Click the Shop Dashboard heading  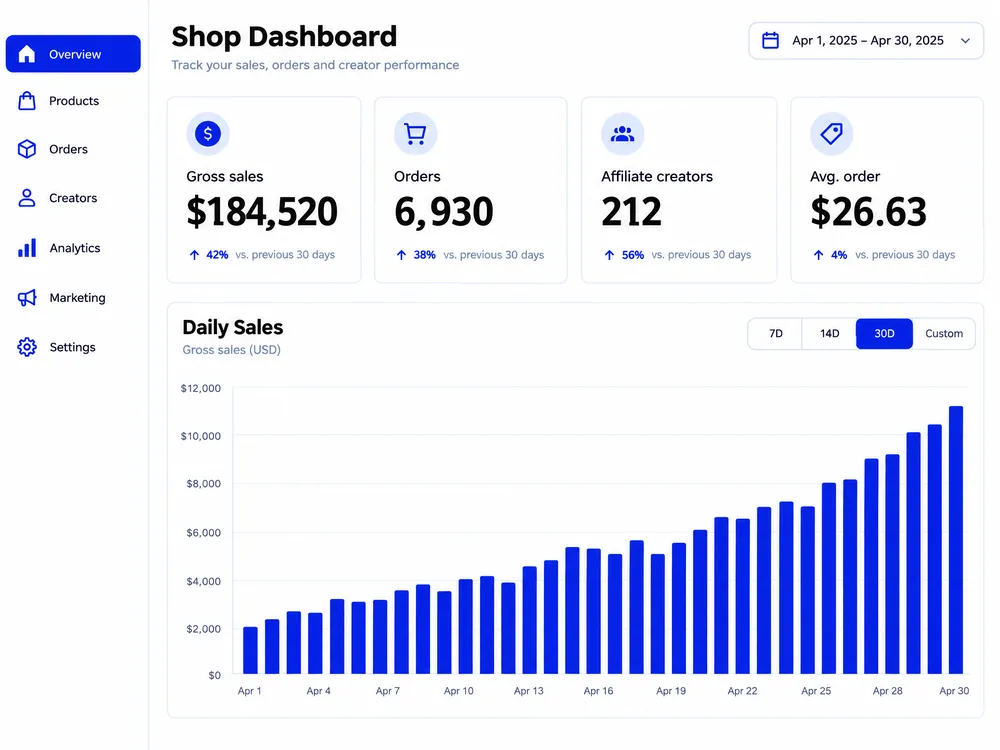pos(284,36)
